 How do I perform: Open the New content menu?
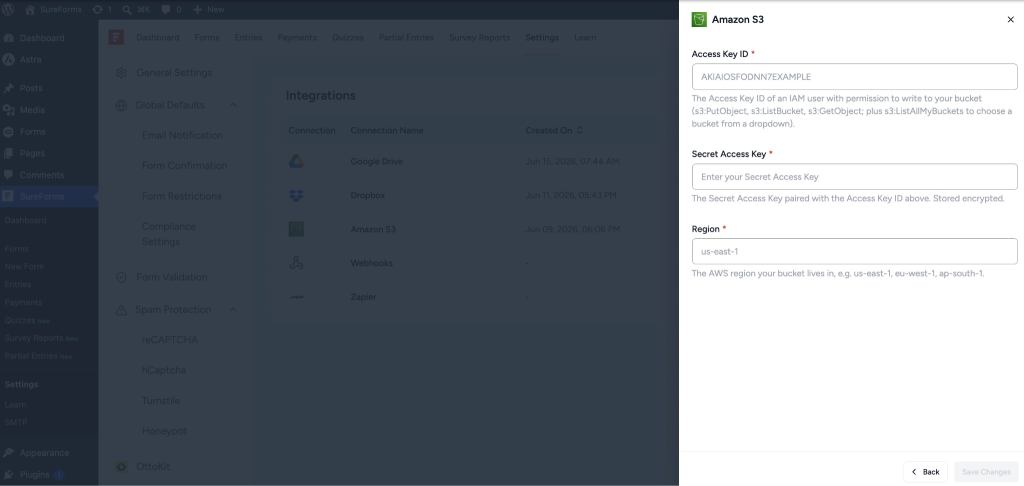209,9
